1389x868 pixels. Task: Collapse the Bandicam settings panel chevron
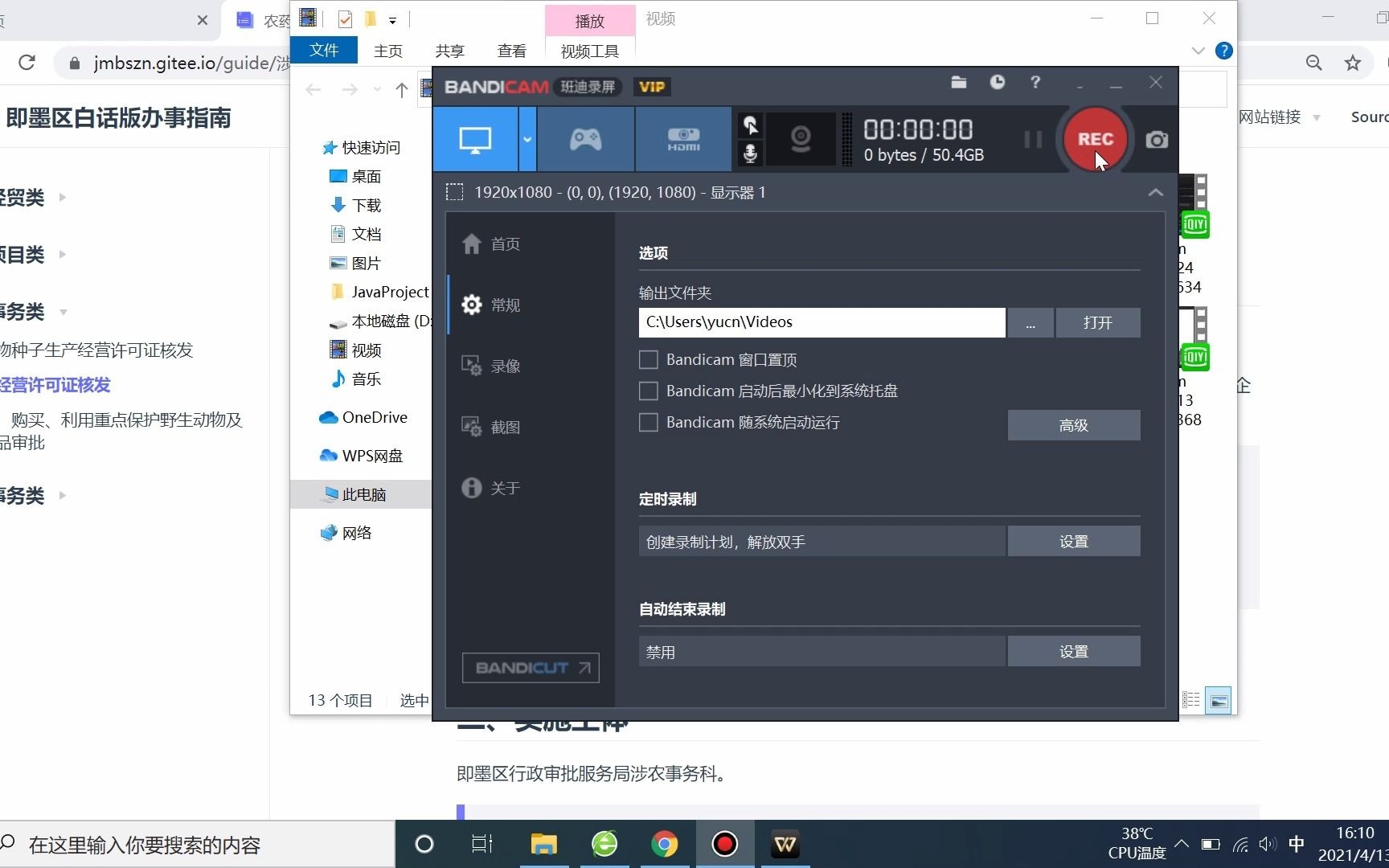point(1155,192)
